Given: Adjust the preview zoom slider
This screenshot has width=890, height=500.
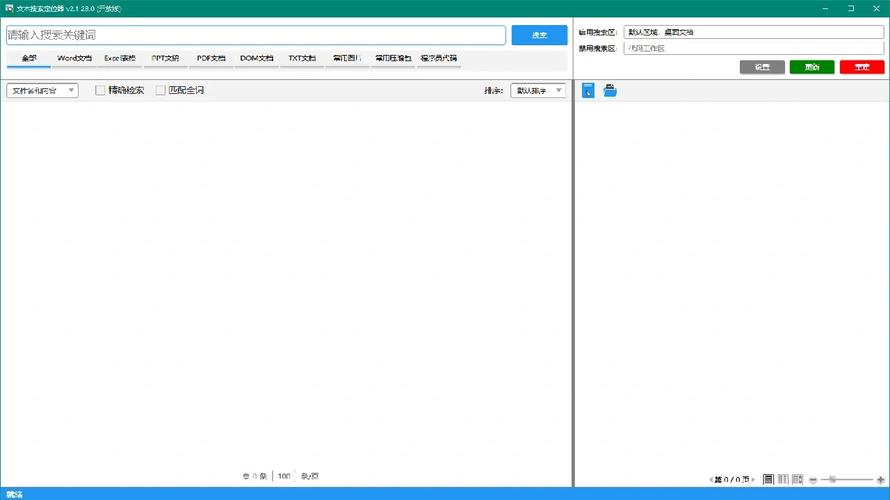Looking at the screenshot, I should (x=833, y=480).
